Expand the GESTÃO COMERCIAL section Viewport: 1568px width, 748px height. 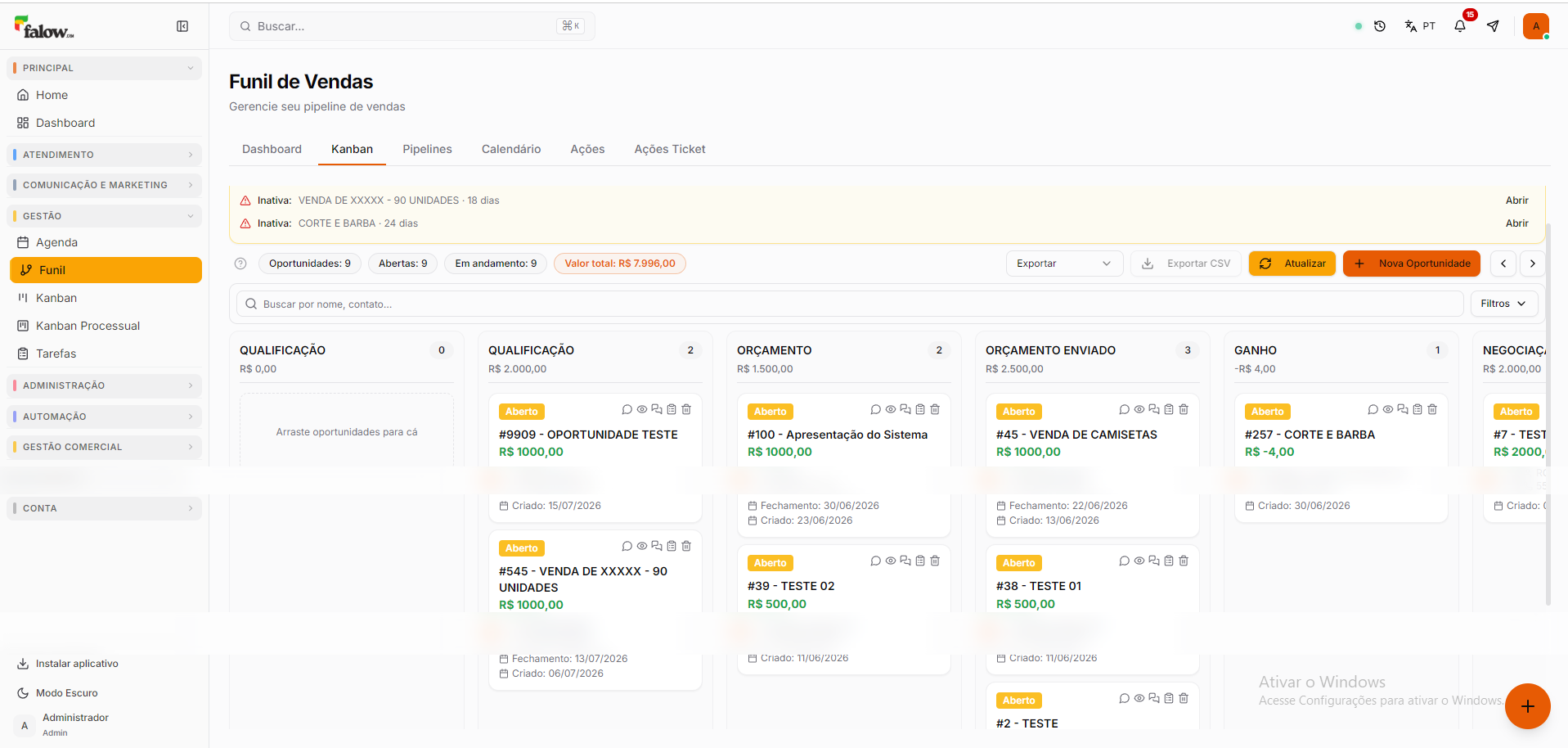[x=104, y=447]
